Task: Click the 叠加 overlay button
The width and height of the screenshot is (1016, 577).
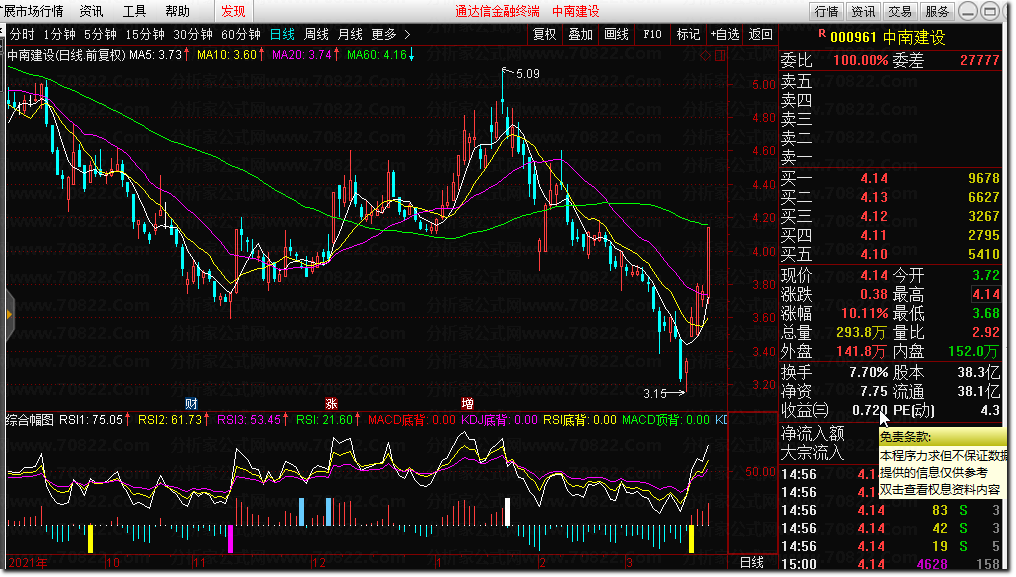Action: (x=581, y=34)
